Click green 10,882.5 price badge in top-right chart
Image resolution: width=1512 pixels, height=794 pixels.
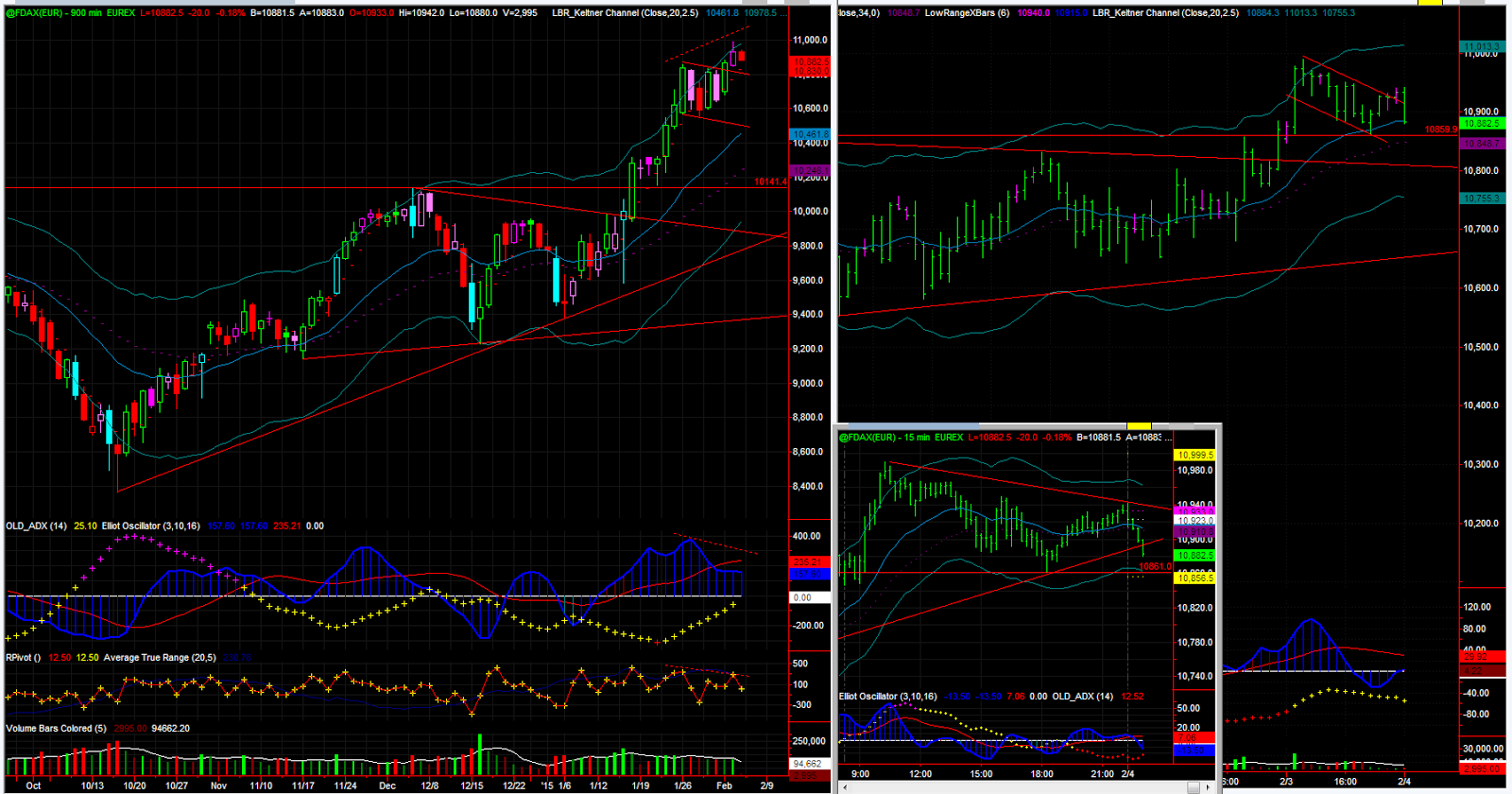pos(1482,124)
